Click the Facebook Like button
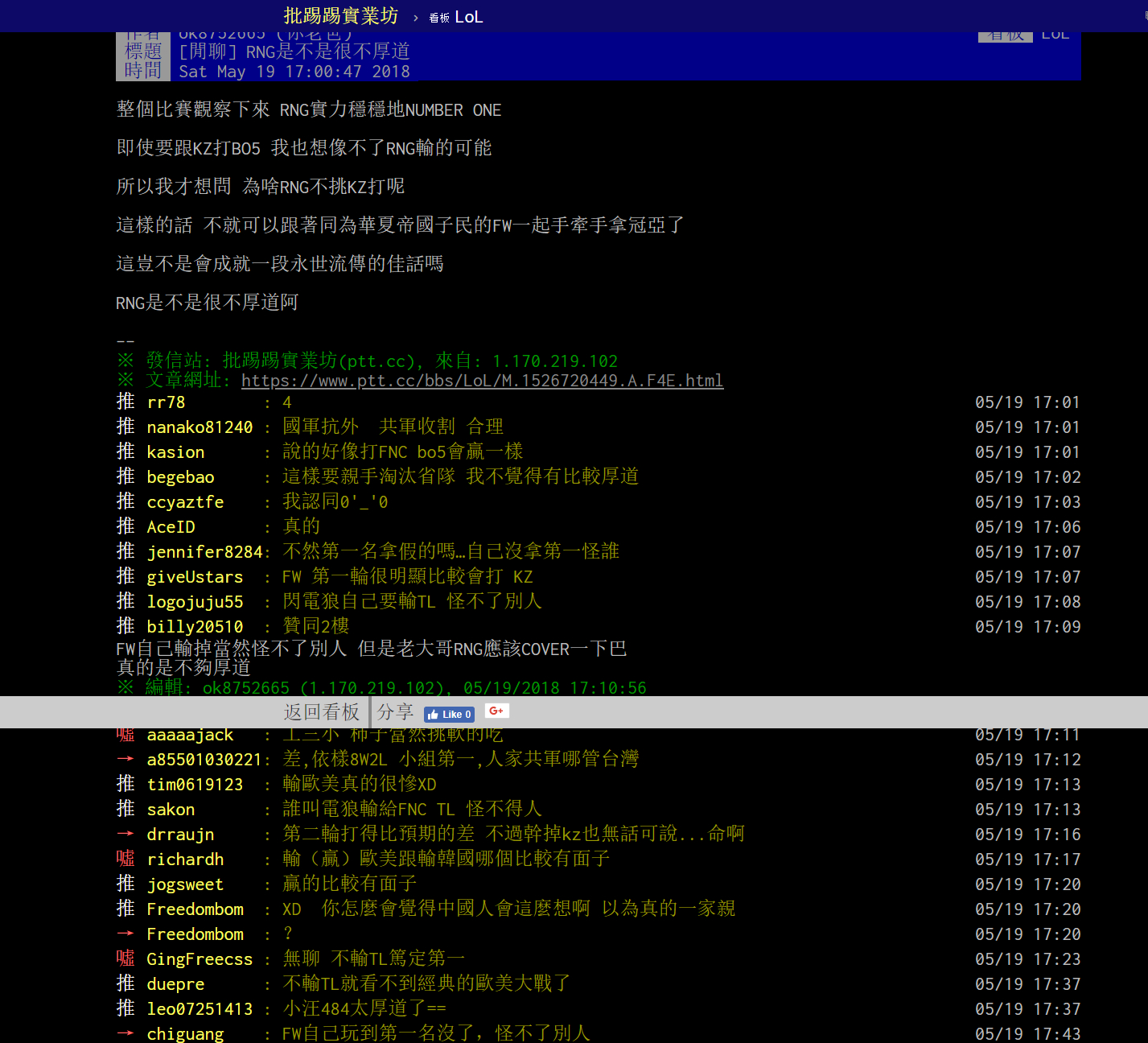This screenshot has height=1043, width=1148. tap(449, 714)
